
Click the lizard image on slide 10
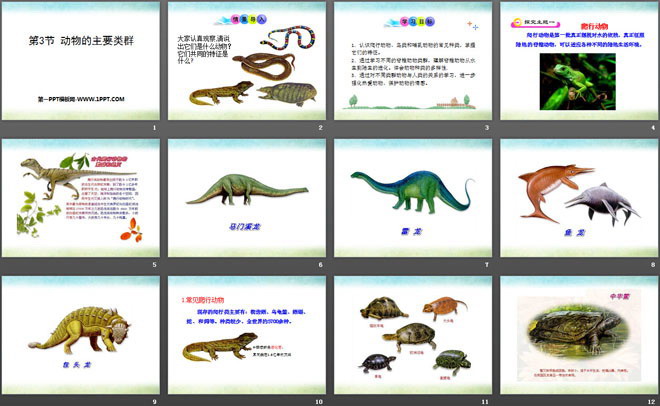[x=220, y=347]
